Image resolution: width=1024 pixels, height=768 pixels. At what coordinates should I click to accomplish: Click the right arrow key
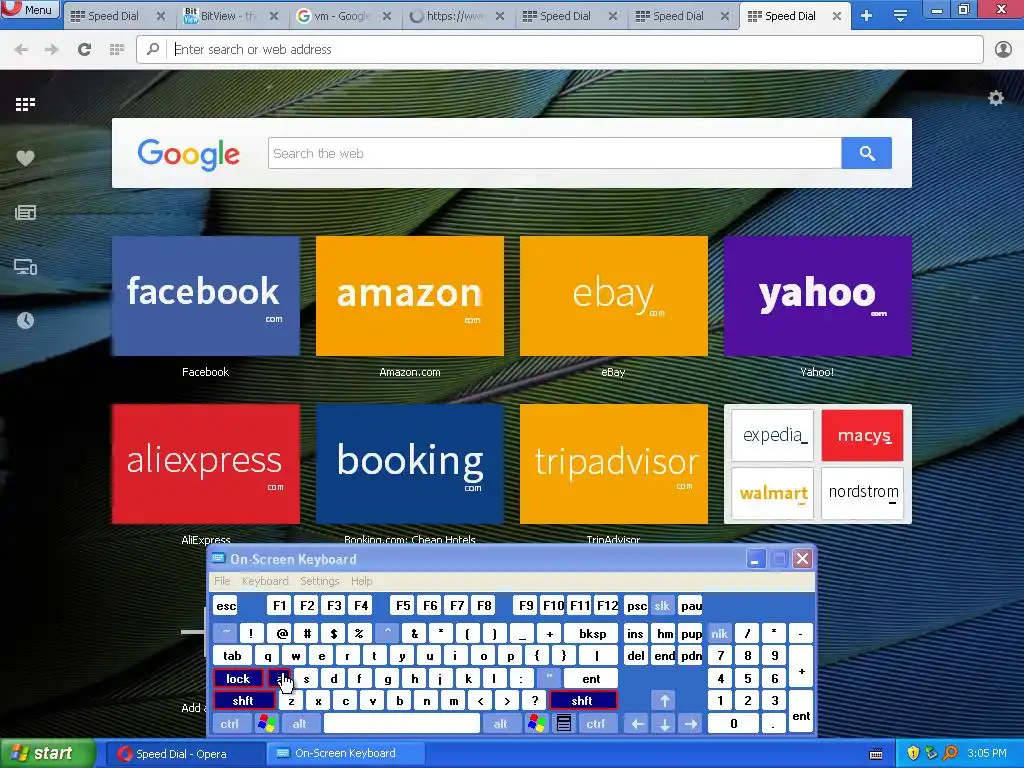(x=691, y=724)
